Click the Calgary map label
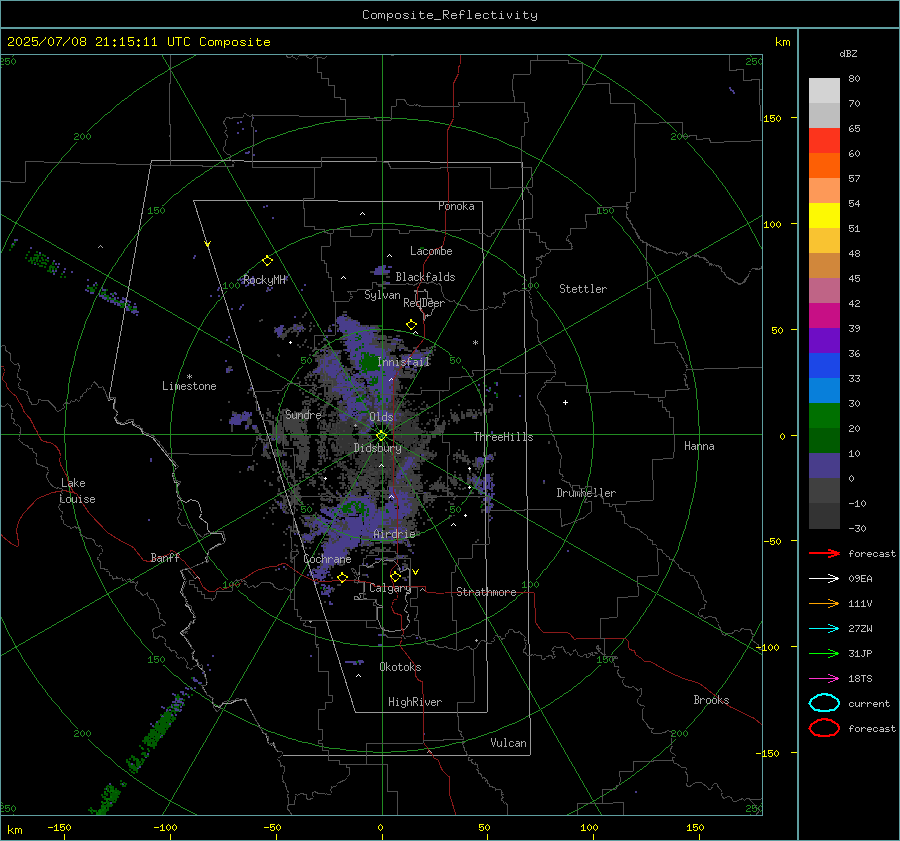 coord(390,588)
